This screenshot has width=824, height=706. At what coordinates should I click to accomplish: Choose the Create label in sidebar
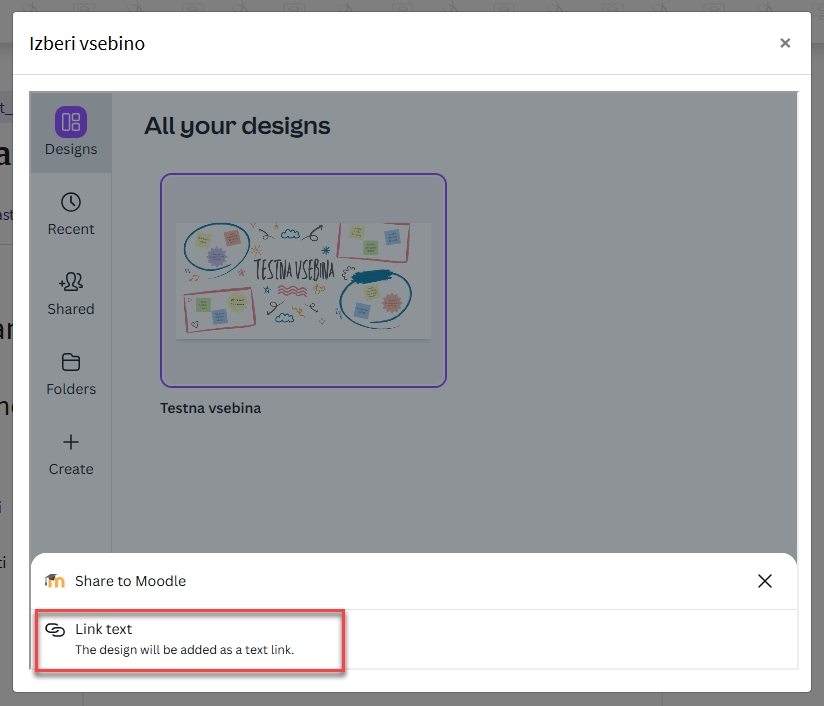(71, 469)
